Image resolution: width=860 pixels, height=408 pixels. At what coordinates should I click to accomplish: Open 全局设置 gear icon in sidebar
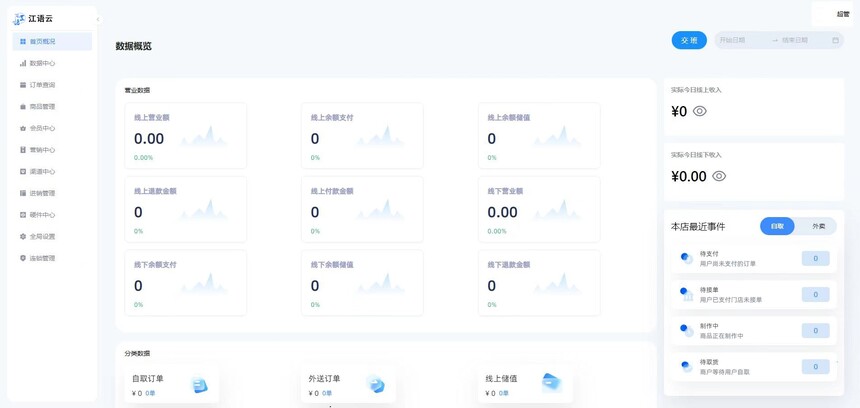coord(23,237)
